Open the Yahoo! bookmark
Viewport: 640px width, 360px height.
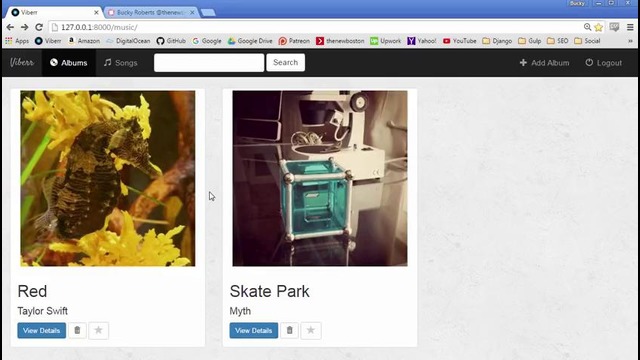pyautogui.click(x=422, y=41)
